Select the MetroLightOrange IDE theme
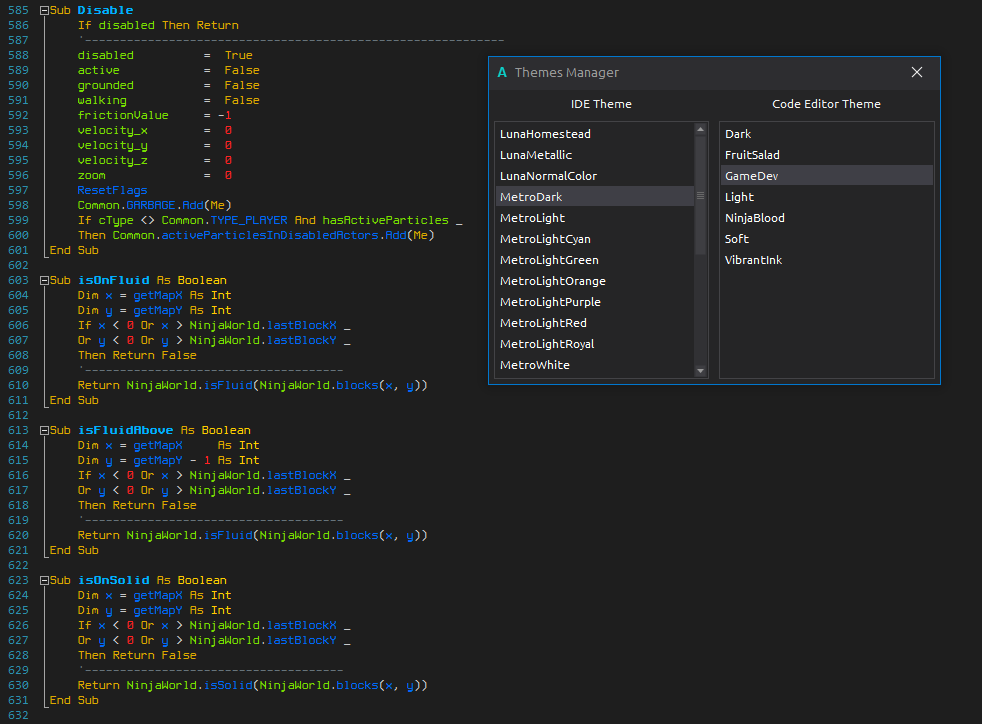The height and width of the screenshot is (724, 982). click(x=552, y=281)
